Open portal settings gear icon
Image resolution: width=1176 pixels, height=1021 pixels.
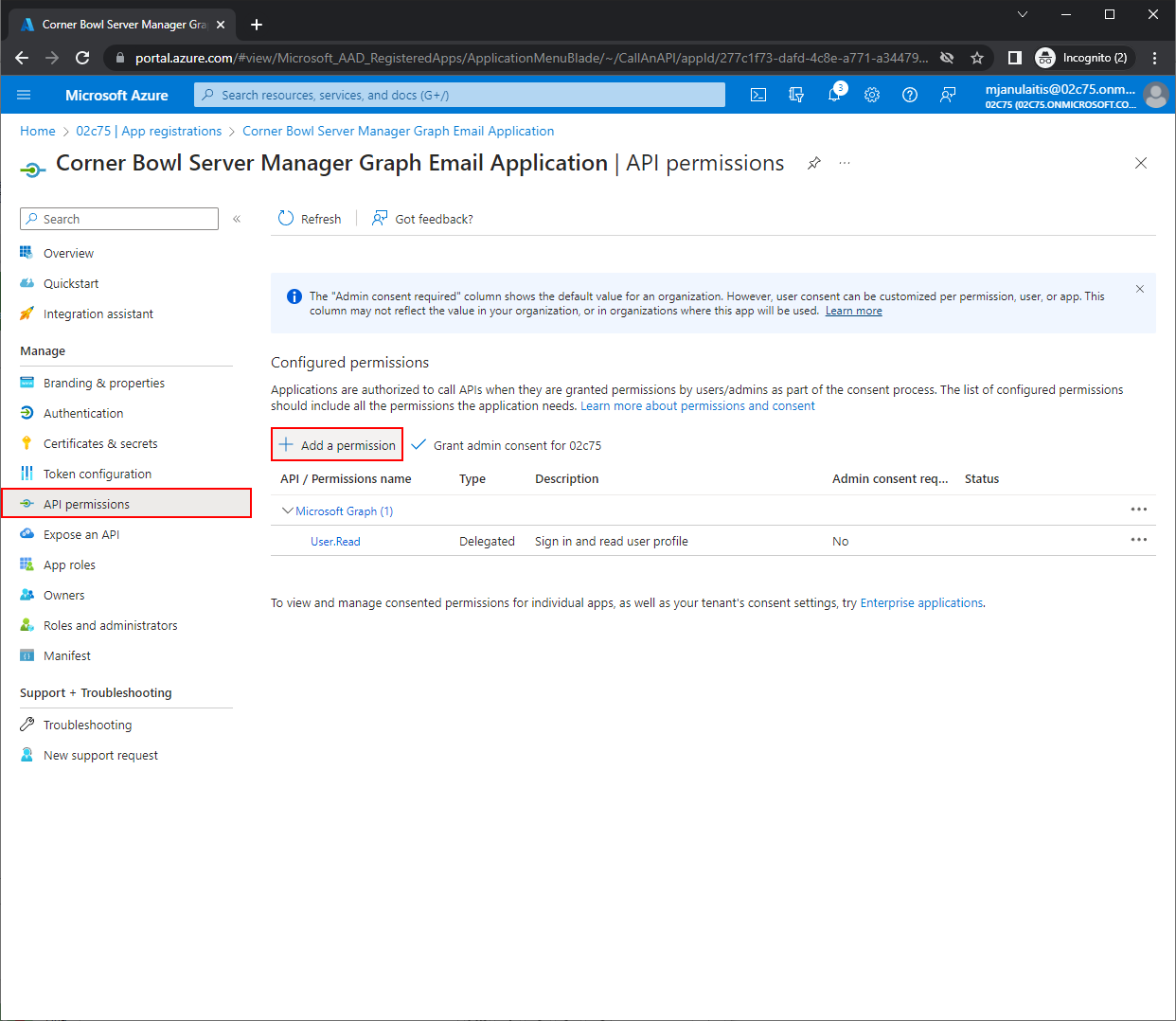872,95
